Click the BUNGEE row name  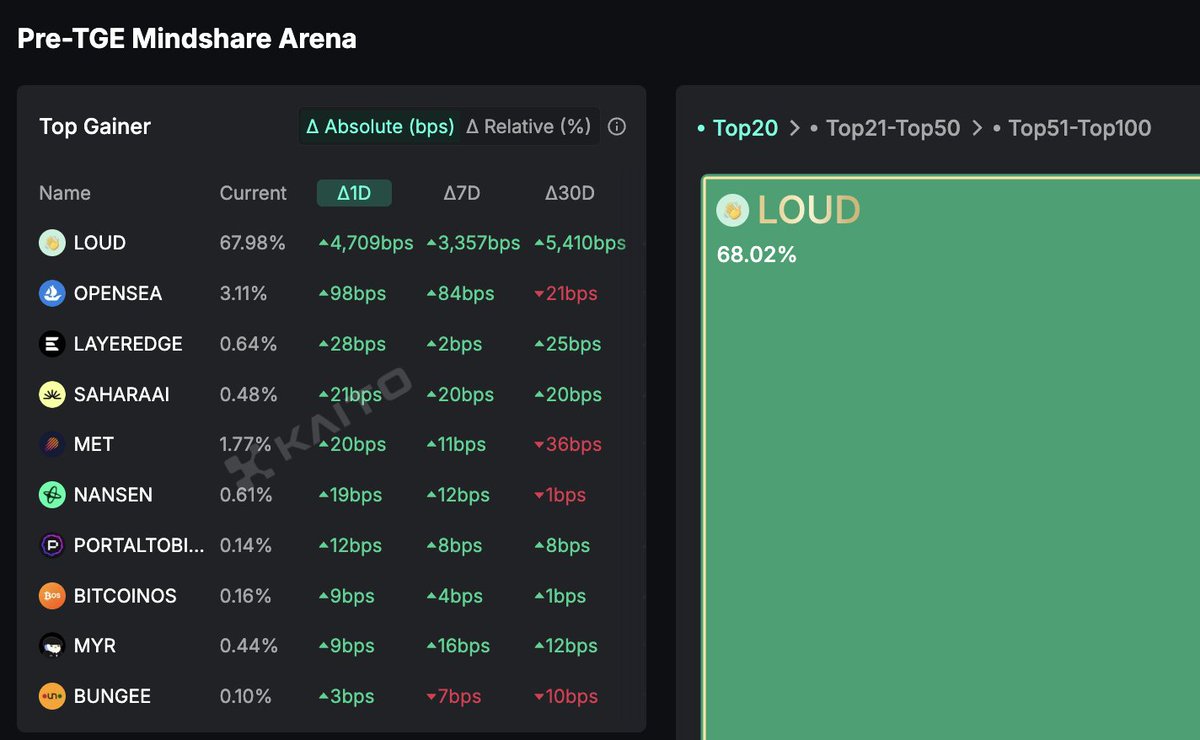pyautogui.click(x=112, y=696)
